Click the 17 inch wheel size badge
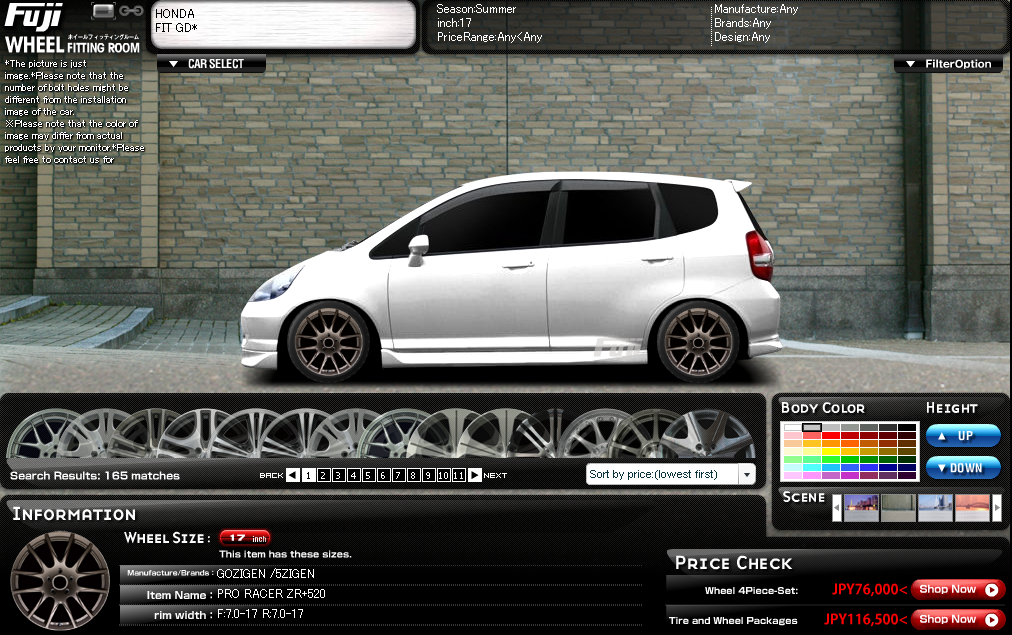This screenshot has width=1012, height=635. 245,538
